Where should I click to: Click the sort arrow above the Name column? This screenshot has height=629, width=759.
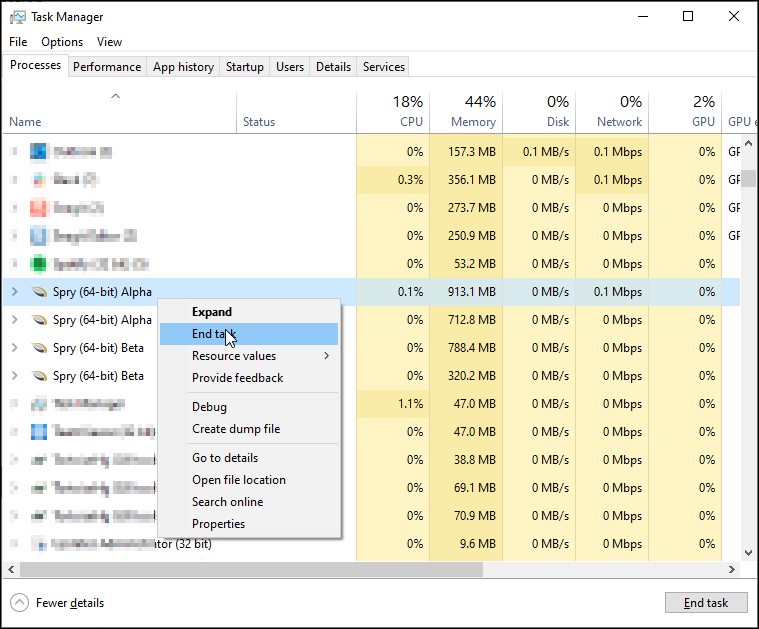click(x=115, y=96)
